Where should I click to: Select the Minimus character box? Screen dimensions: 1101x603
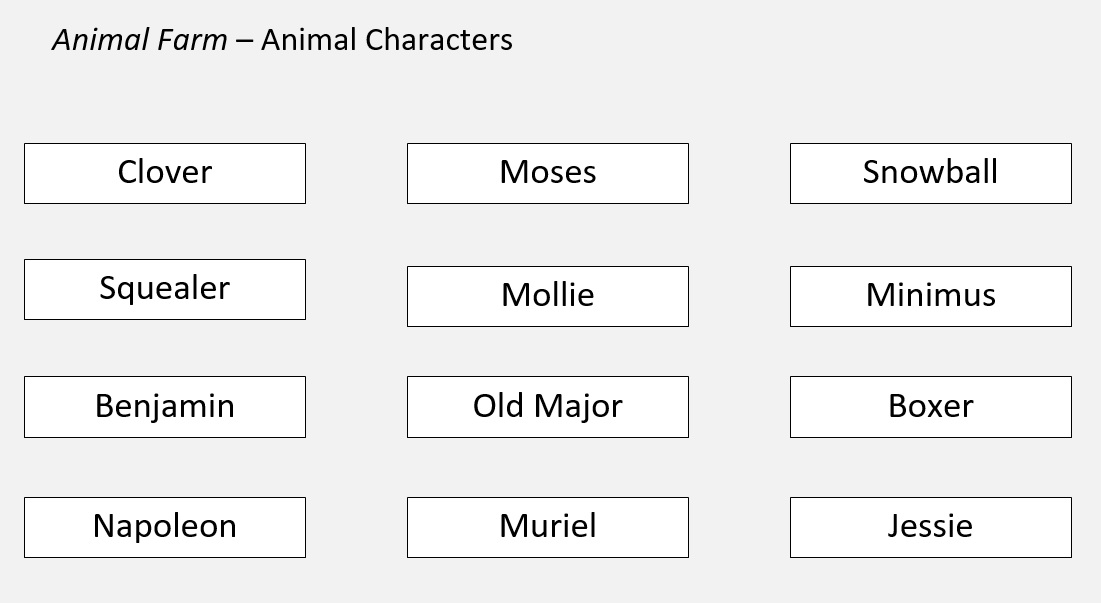point(930,296)
